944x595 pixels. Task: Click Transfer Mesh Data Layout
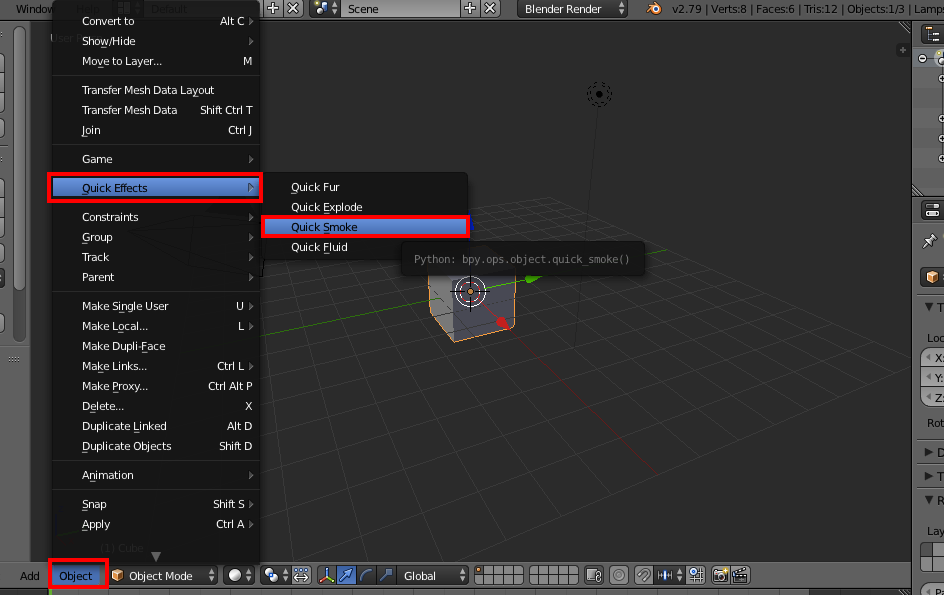155,90
